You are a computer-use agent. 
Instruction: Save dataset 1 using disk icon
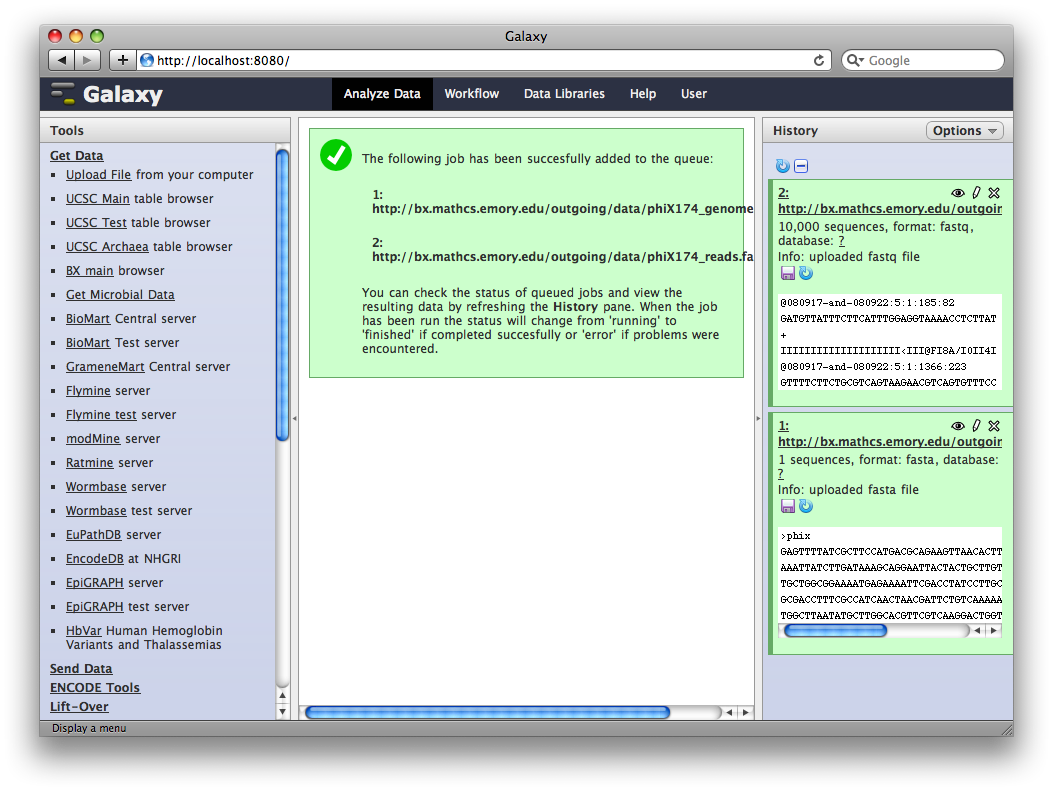pos(788,506)
